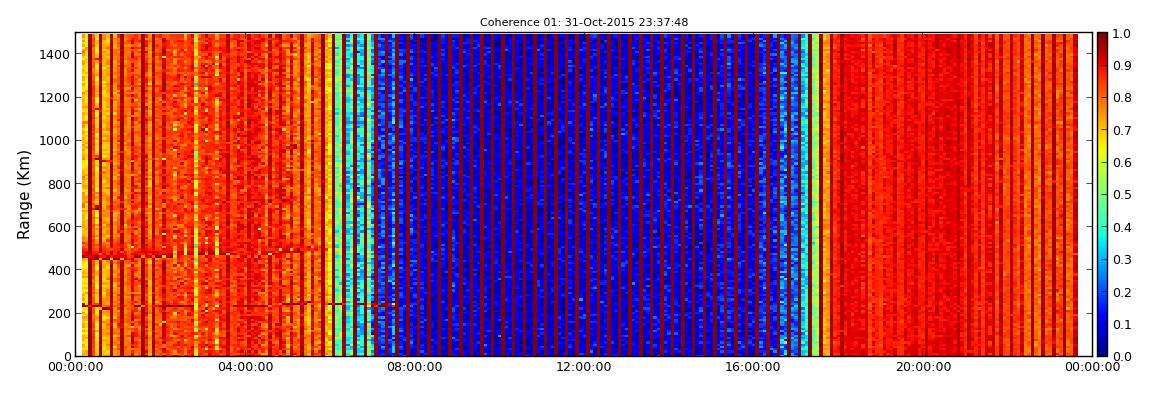Image resolution: width=1150 pixels, height=407 pixels.
Task: Click the colorbar label 0.9
Action: 1122,65
